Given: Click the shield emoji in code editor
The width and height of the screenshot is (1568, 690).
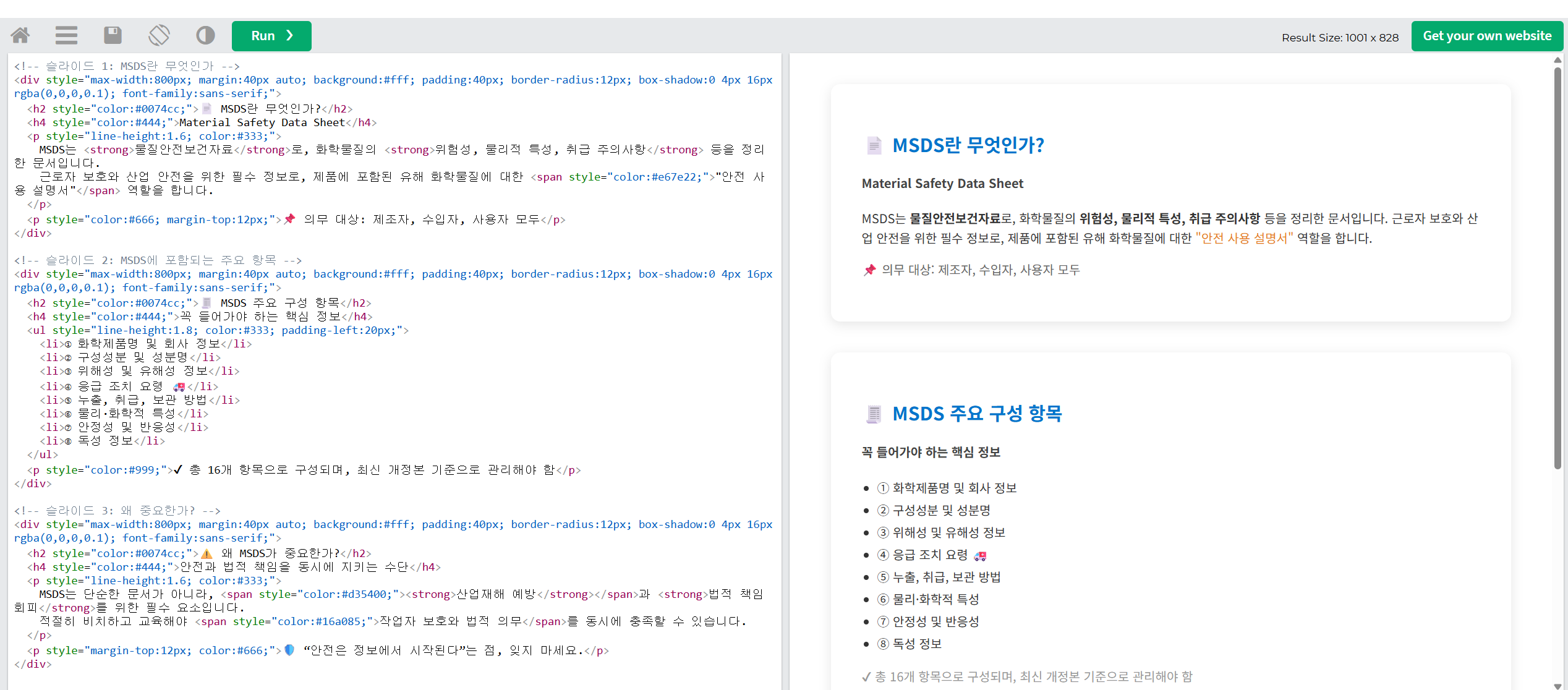Looking at the screenshot, I should pyautogui.click(x=289, y=650).
